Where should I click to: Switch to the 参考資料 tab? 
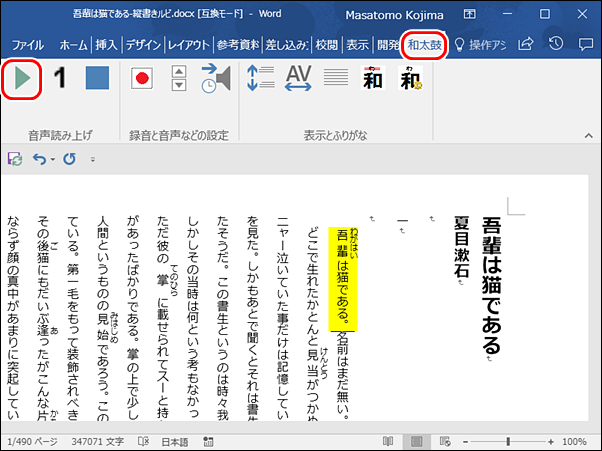pyautogui.click(x=238, y=45)
